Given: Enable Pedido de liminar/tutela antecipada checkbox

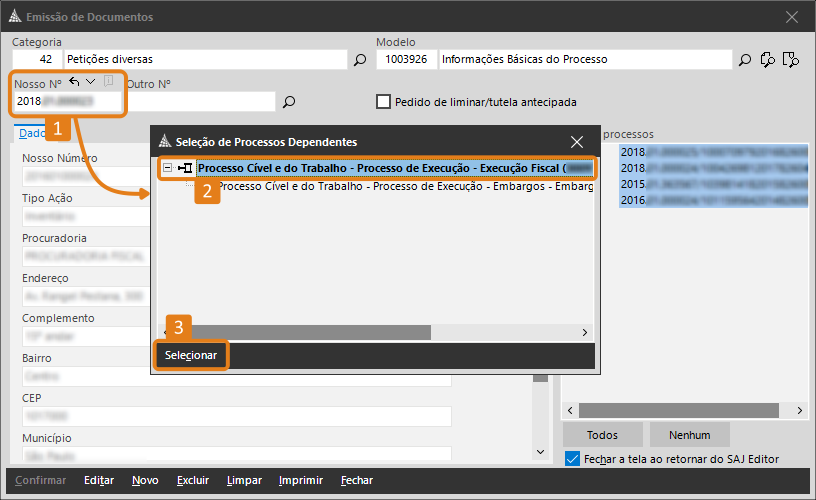Looking at the screenshot, I should point(383,102).
